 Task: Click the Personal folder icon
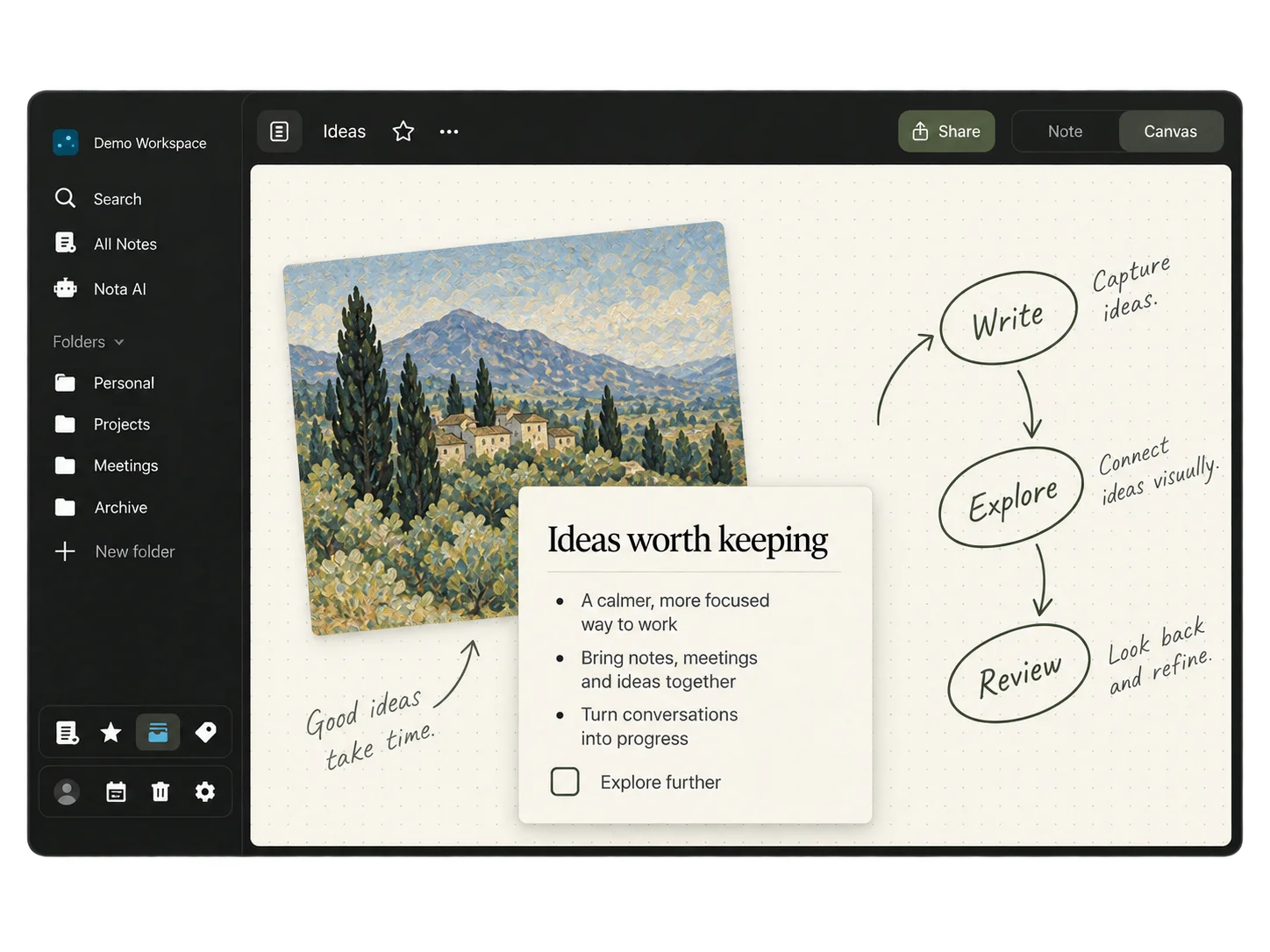click(65, 383)
